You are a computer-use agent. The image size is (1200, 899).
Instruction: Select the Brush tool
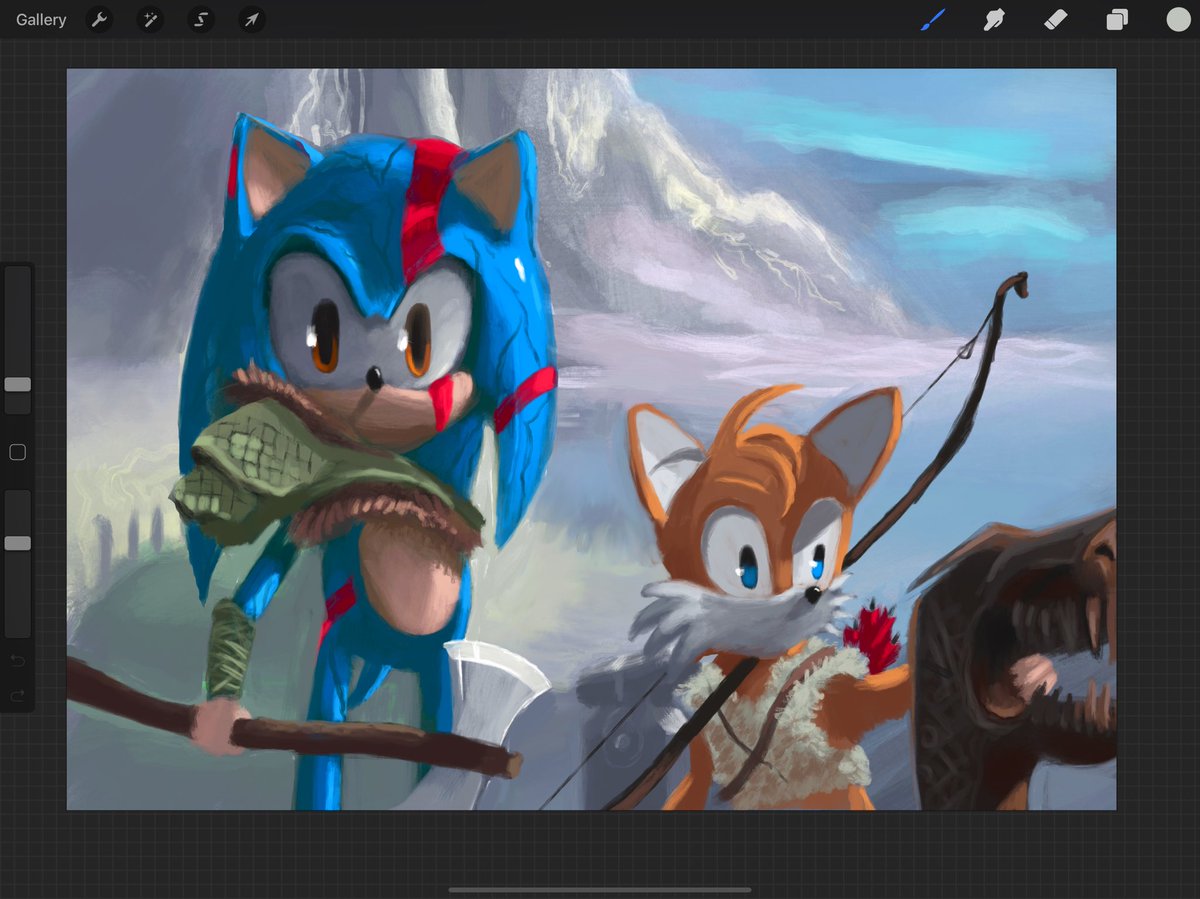click(932, 20)
